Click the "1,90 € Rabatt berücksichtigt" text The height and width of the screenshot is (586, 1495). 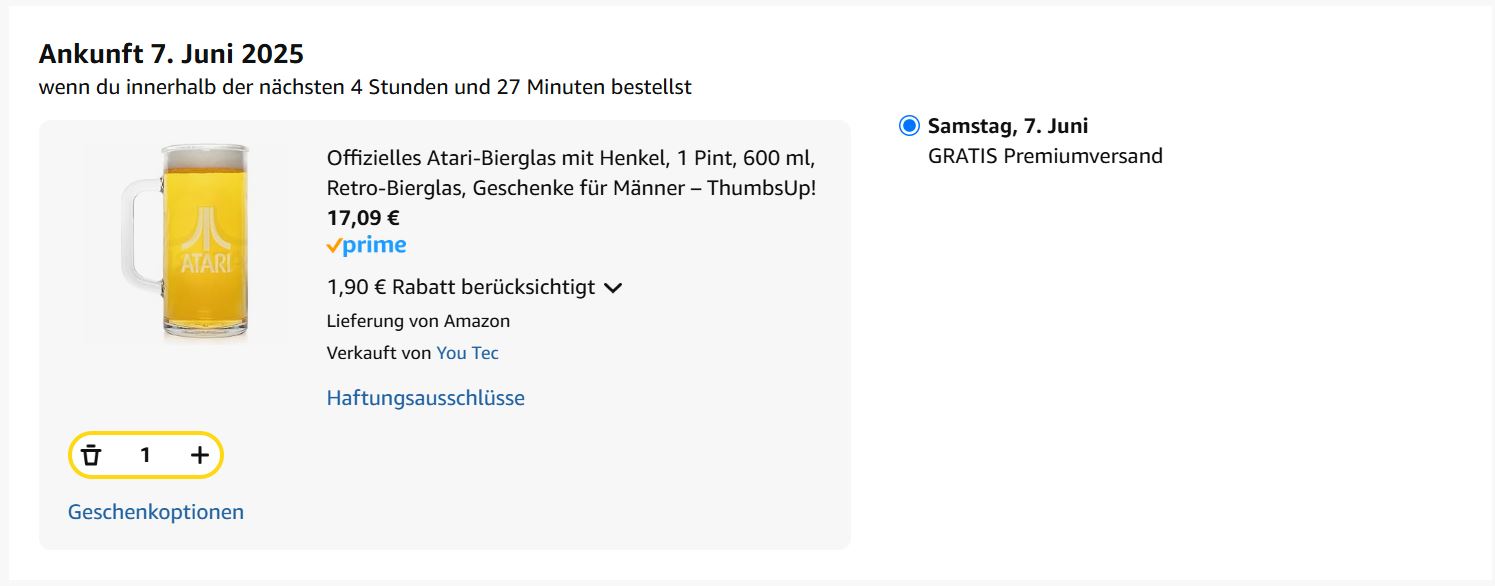[460, 288]
